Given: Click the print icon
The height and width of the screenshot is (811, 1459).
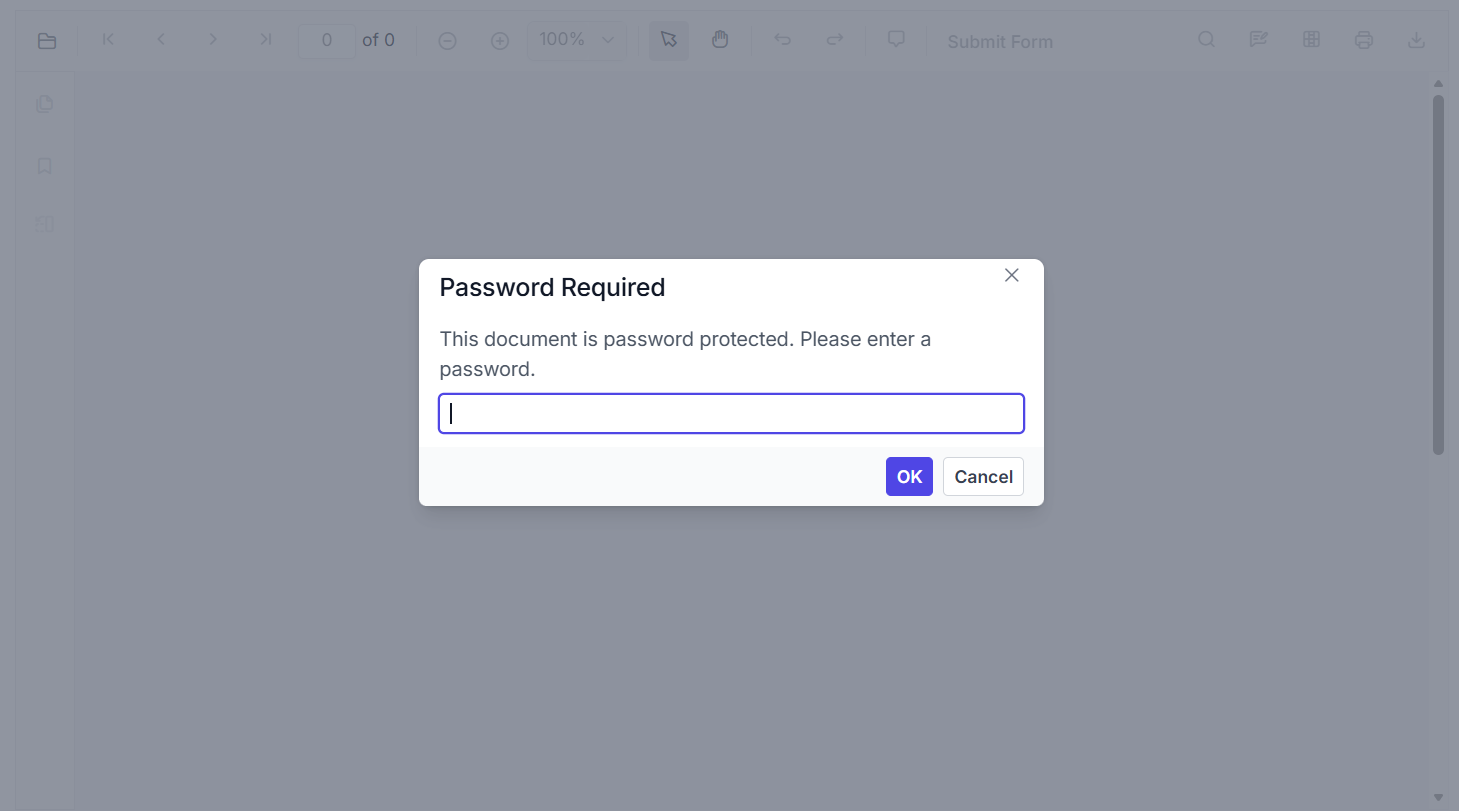Looking at the screenshot, I should 1364,39.
